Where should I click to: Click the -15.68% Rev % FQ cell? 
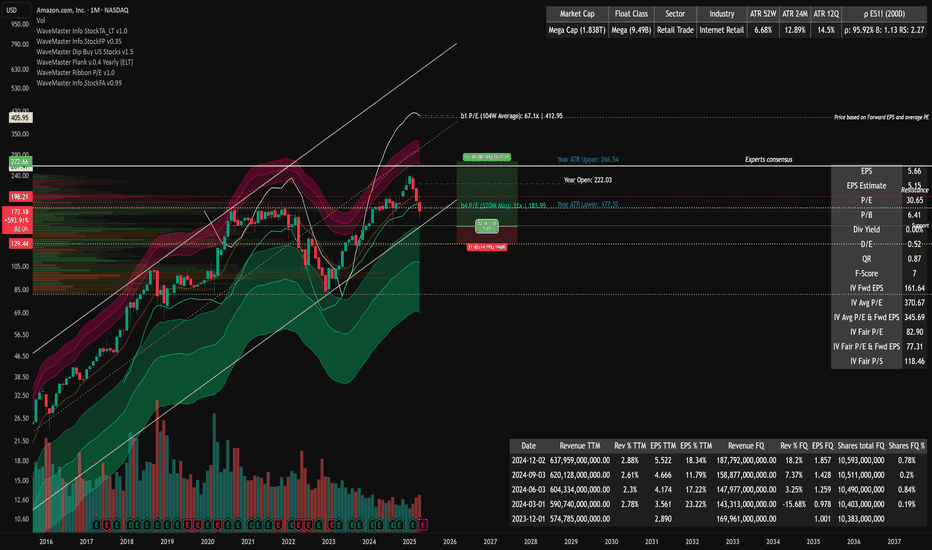[x=794, y=504]
